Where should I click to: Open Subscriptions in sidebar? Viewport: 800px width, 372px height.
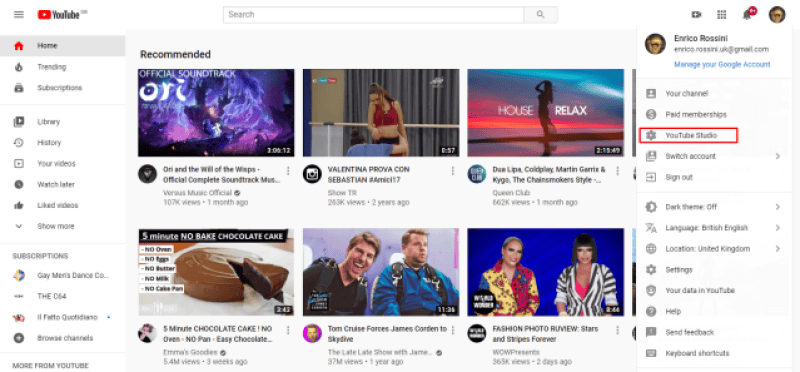63,88
